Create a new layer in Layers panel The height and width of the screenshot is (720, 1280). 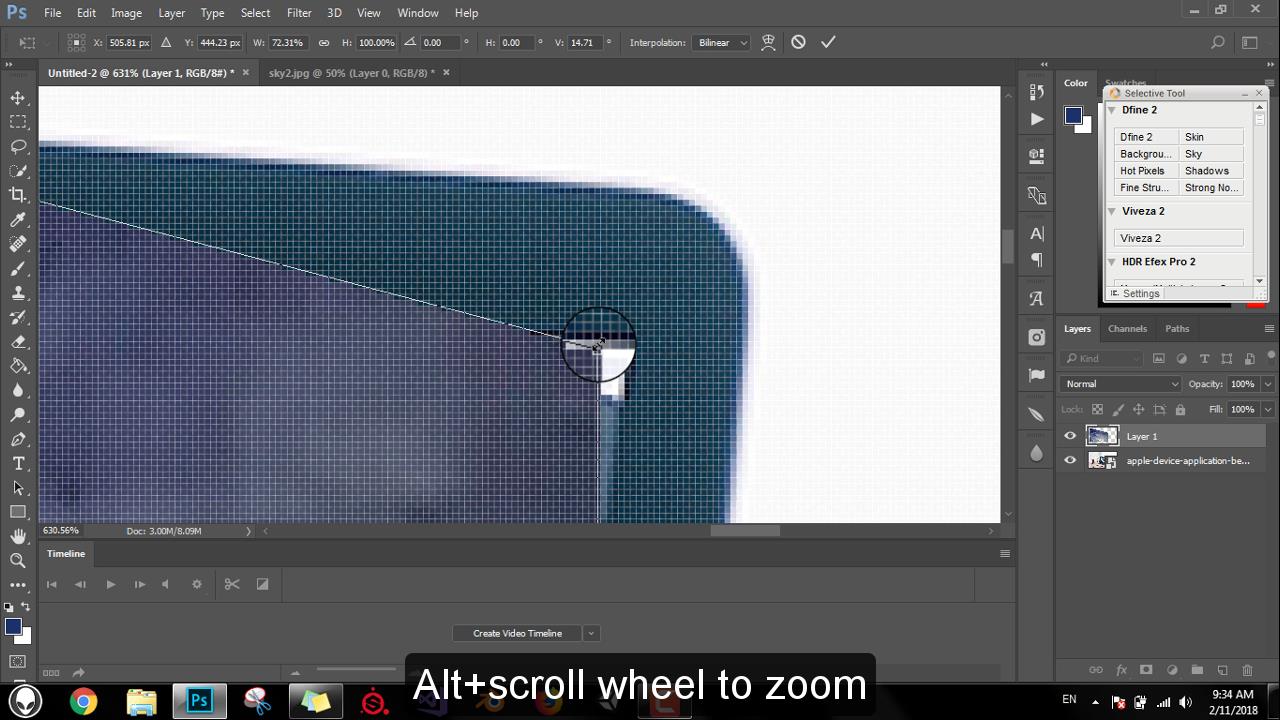pos(1222,670)
